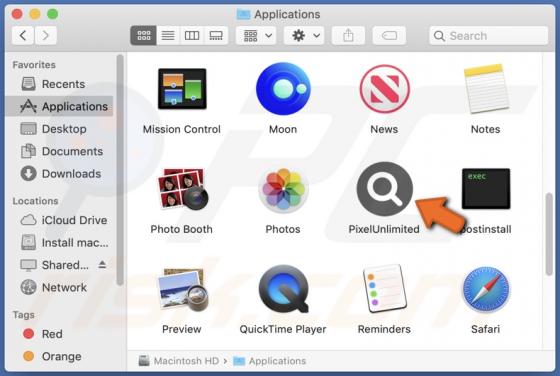Select the Orange tag

pyautogui.click(x=59, y=356)
